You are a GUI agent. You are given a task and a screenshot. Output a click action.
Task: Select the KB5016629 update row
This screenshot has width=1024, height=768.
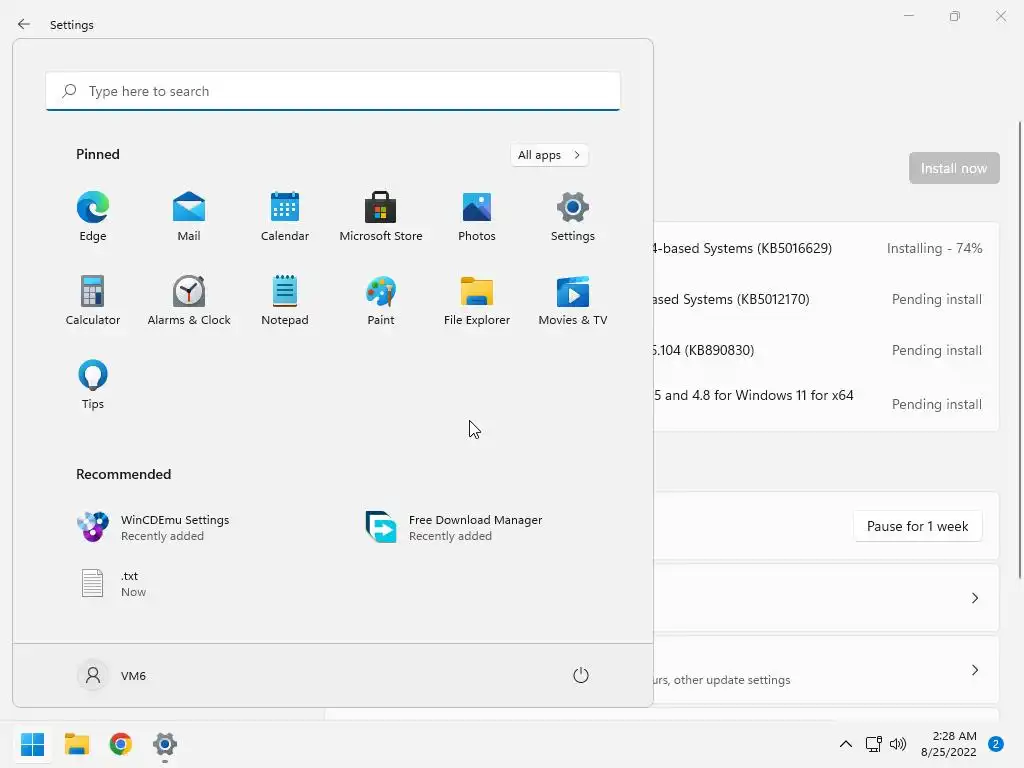coord(826,248)
